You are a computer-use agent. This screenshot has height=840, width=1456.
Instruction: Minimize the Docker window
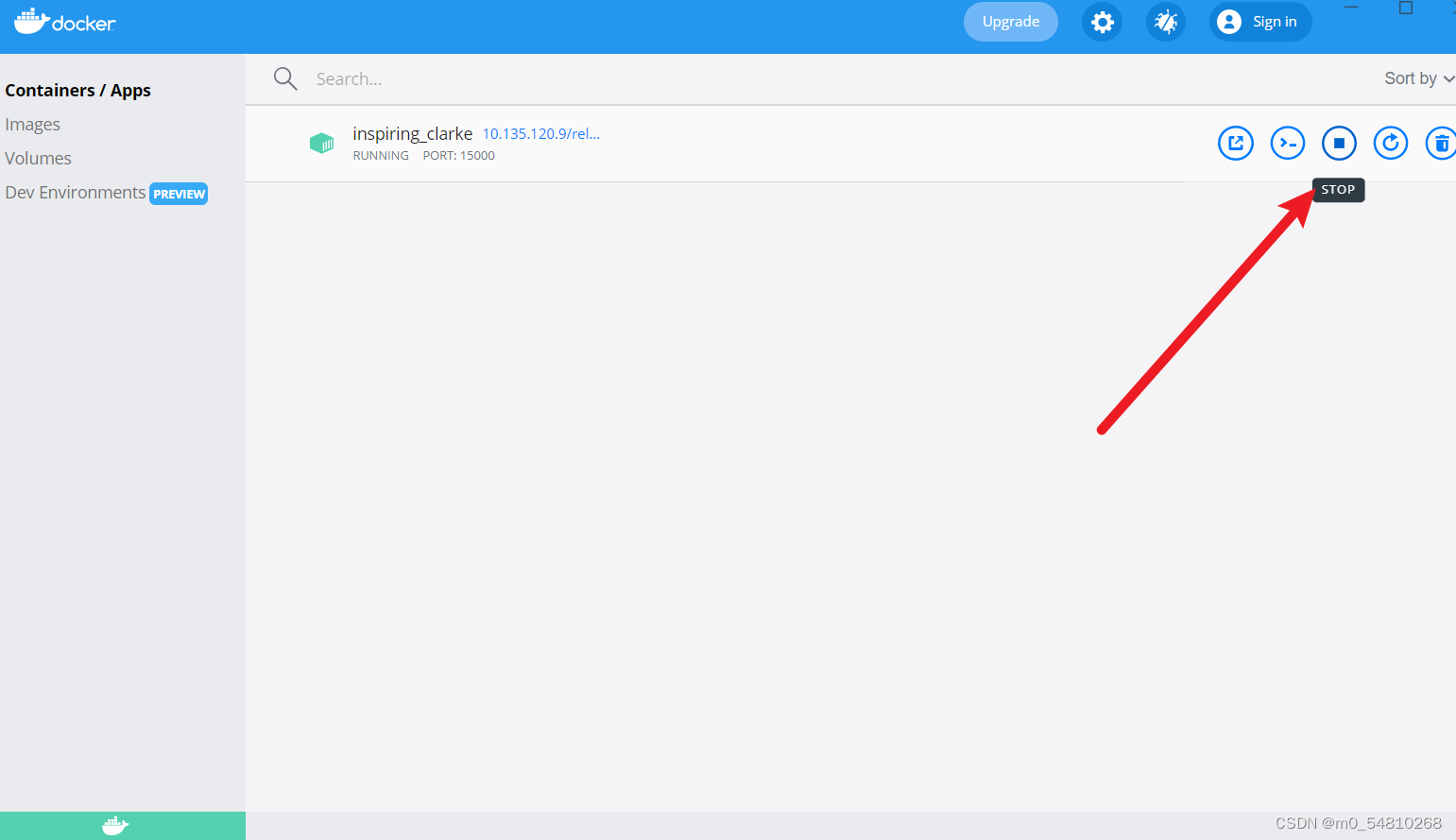(x=1351, y=8)
